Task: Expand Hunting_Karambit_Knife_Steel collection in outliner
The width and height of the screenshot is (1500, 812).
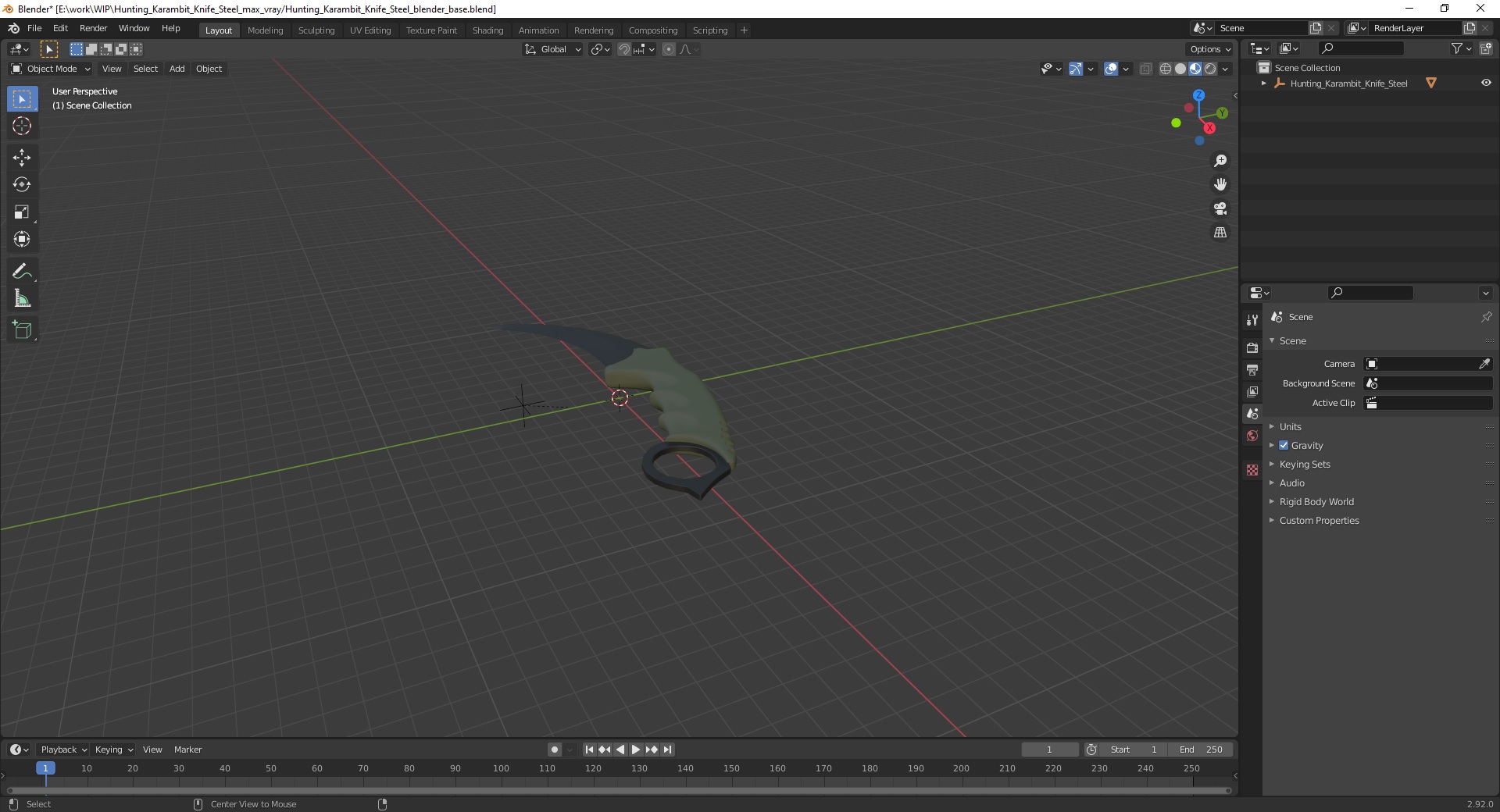Action: [1264, 83]
